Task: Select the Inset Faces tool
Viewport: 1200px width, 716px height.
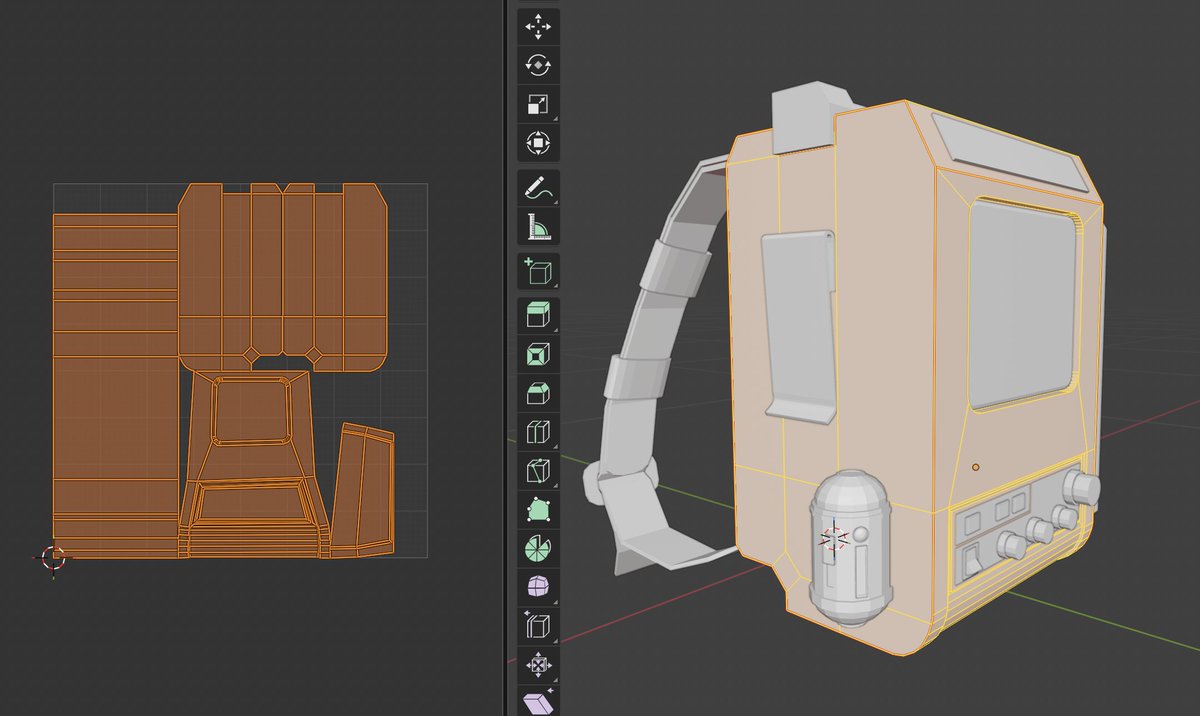Action: [538, 355]
